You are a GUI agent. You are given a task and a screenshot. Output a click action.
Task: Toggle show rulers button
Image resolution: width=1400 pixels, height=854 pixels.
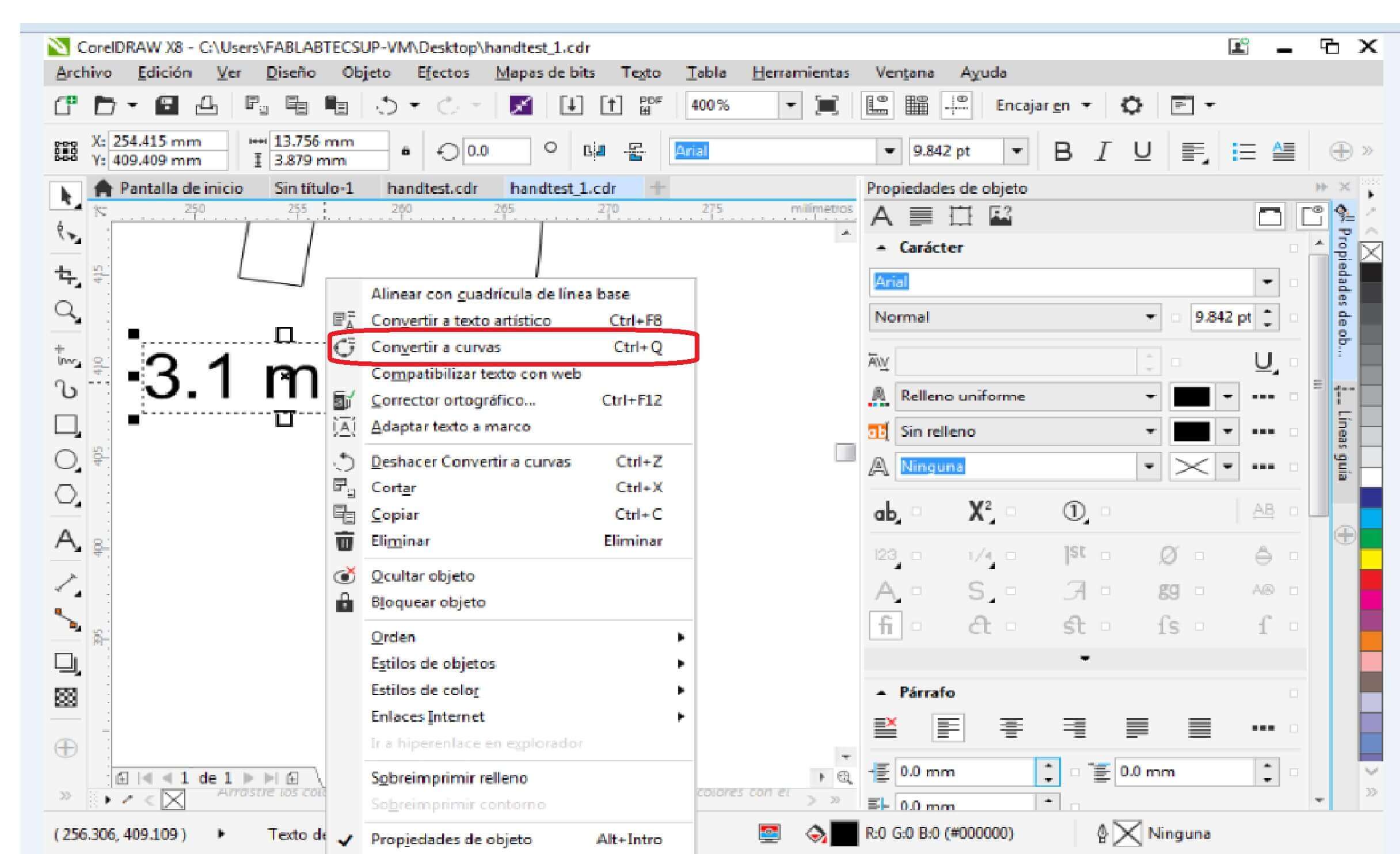click(x=877, y=105)
